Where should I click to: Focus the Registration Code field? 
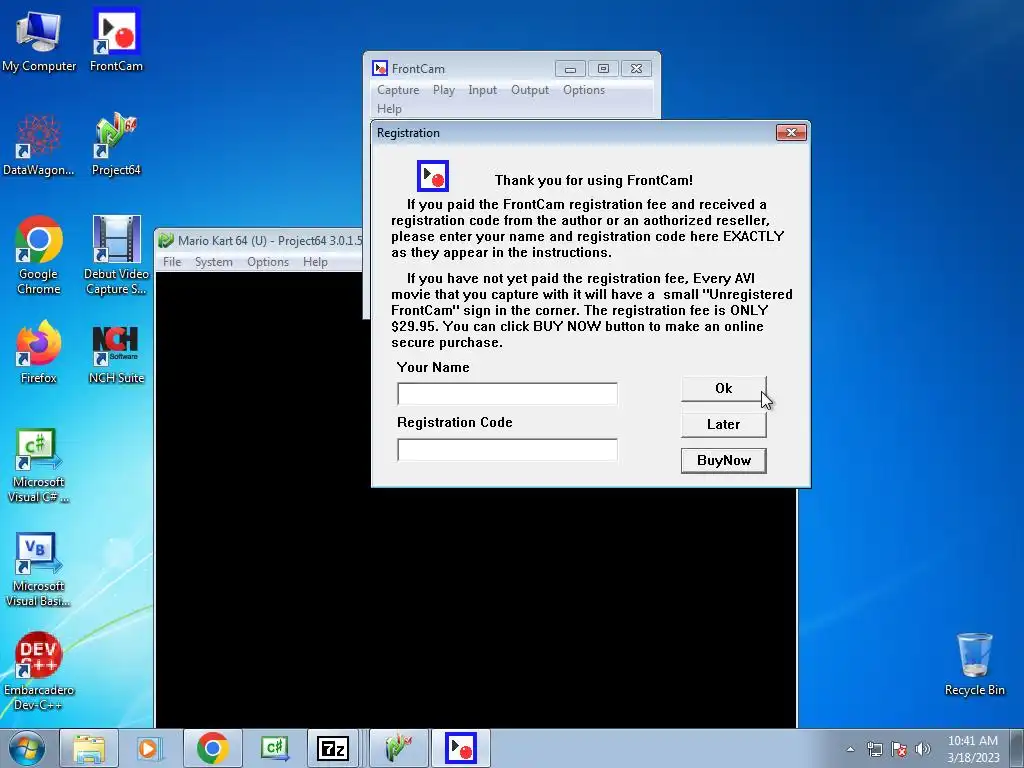[x=507, y=449]
